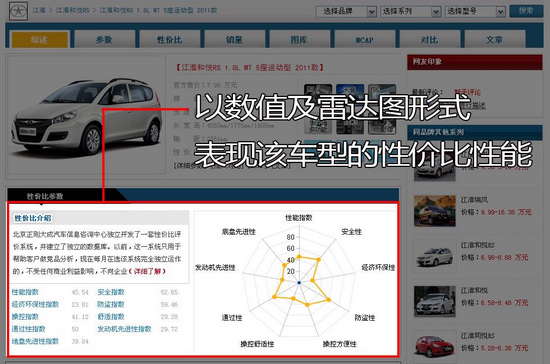Expand the 选择型号 model dropdown
Screen dimensions: 550x364
(475, 12)
